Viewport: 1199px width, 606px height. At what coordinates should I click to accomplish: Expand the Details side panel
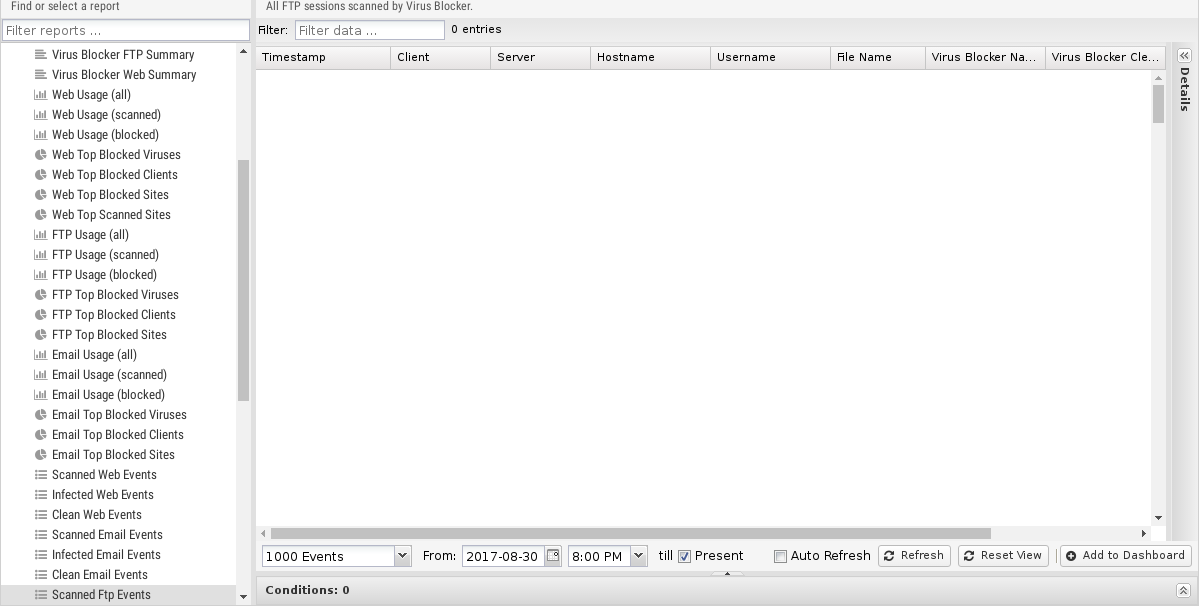tap(1184, 56)
